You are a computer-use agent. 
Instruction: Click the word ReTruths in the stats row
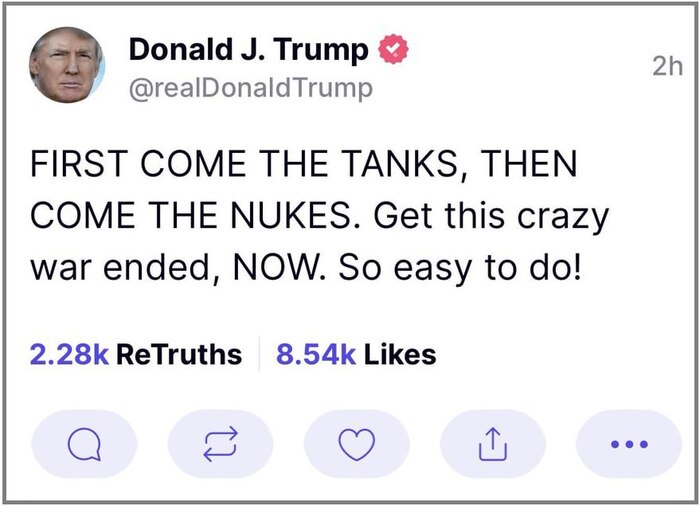pyautogui.click(x=179, y=354)
